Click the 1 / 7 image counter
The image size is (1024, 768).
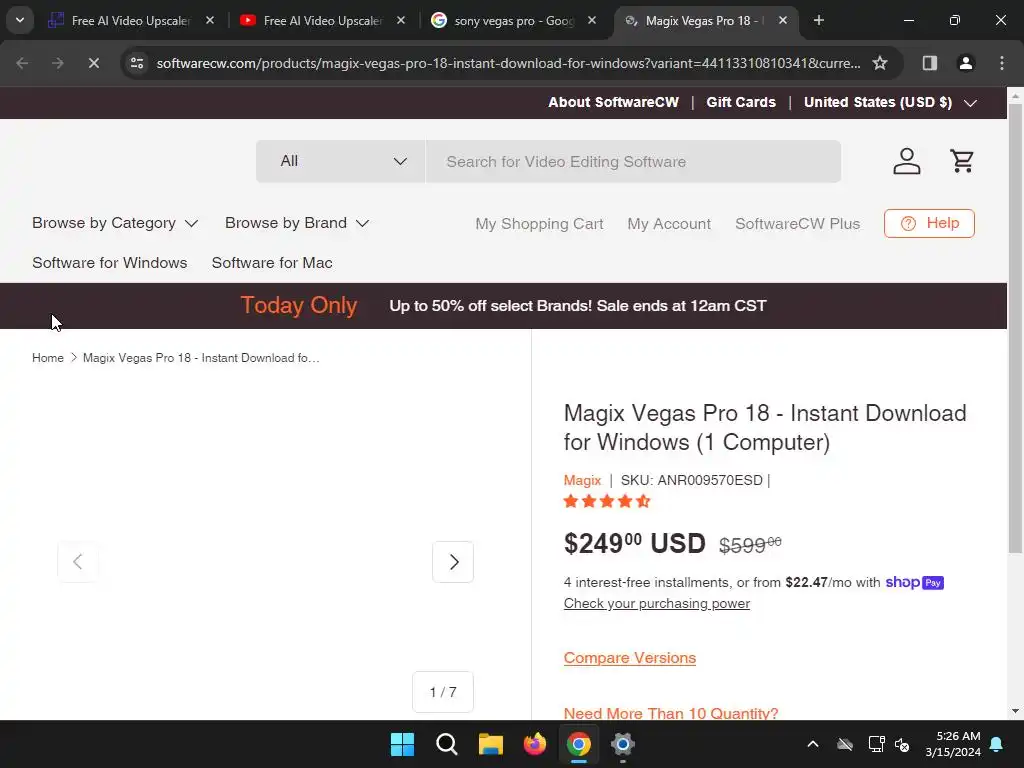pyautogui.click(x=443, y=692)
